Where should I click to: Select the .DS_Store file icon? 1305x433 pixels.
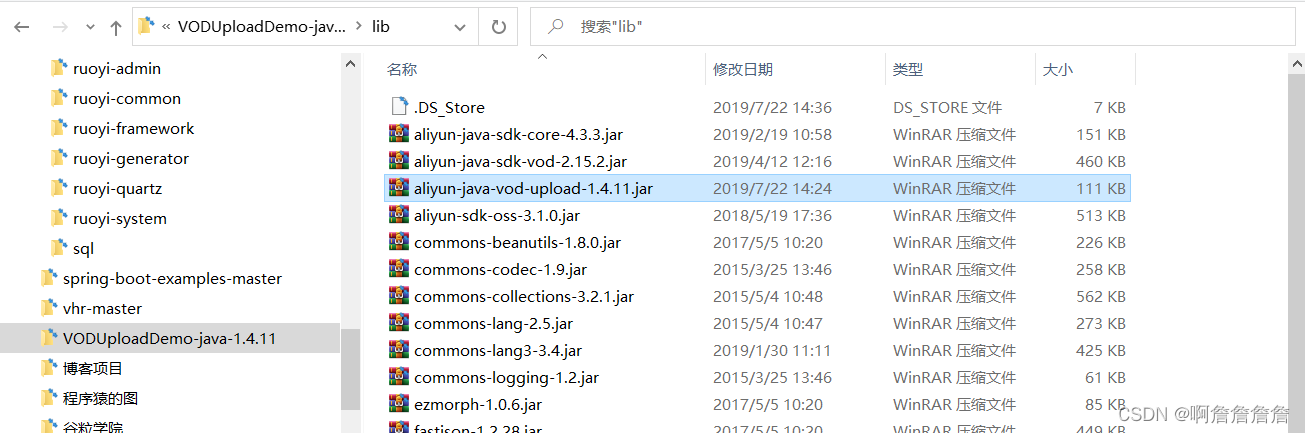coord(399,107)
